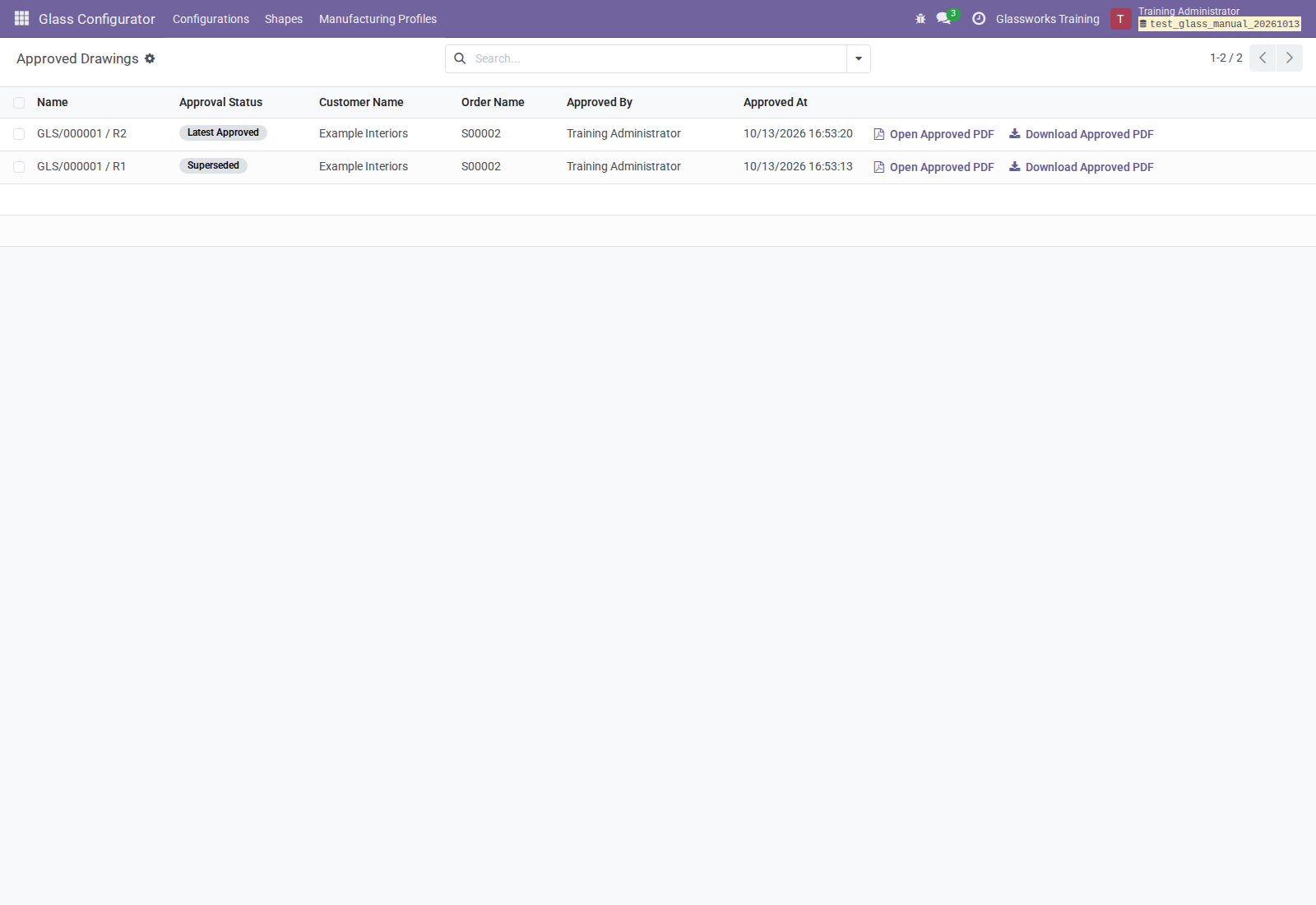1316x905 pixels.
Task: Sort by the Approved At column header
Action: tap(776, 102)
